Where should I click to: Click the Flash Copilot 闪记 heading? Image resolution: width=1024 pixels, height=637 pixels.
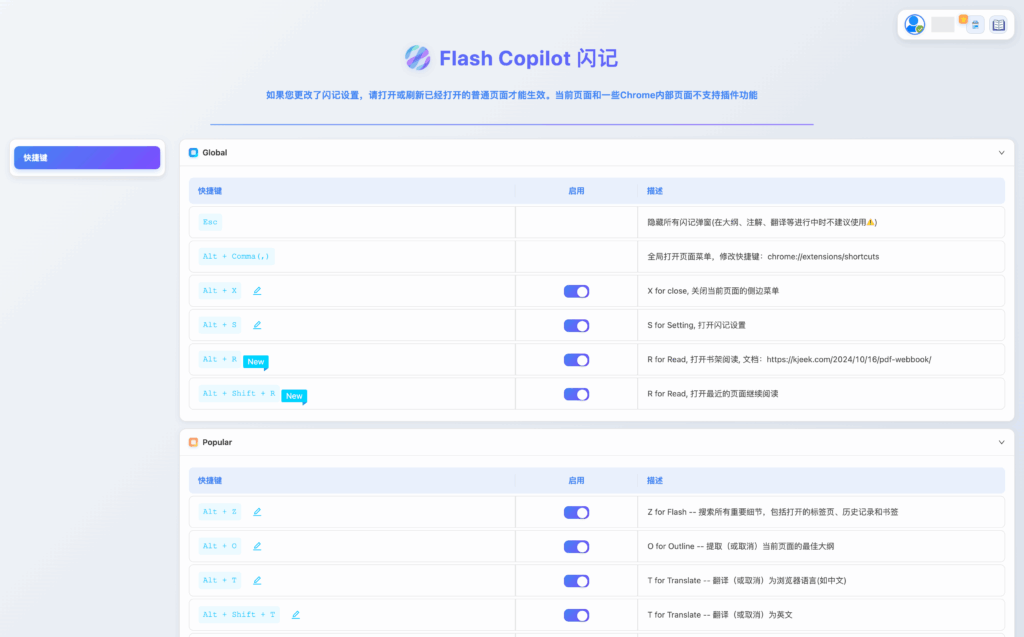pos(528,58)
